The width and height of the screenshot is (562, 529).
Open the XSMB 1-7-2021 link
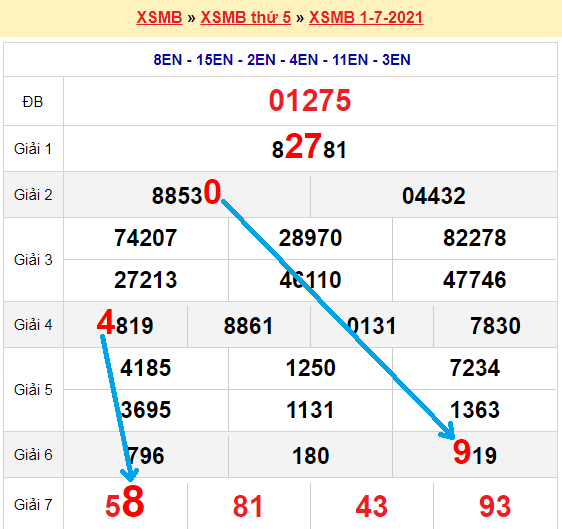pyautogui.click(x=366, y=17)
